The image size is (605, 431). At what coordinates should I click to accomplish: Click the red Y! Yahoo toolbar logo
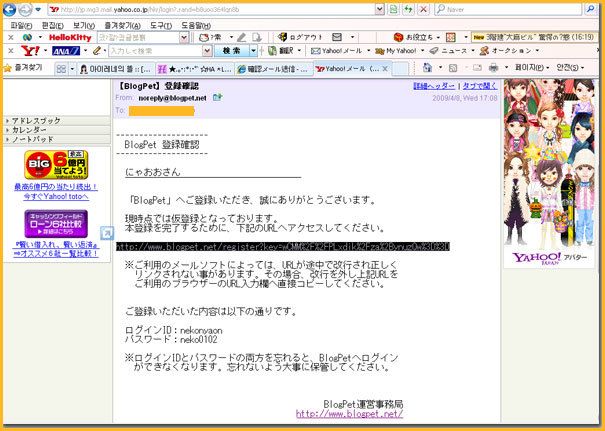coord(30,51)
